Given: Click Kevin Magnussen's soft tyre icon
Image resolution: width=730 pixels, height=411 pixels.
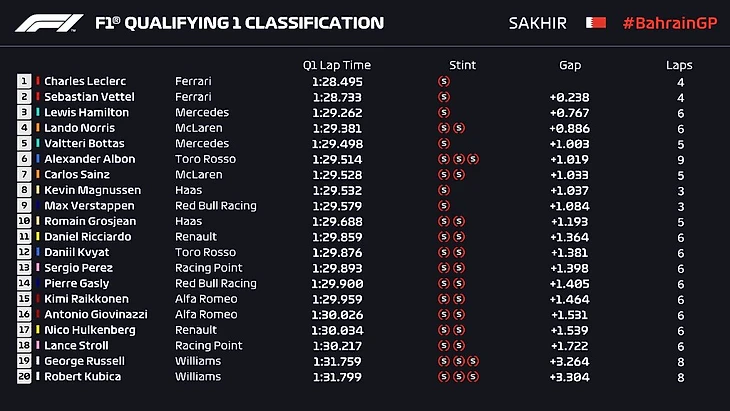Looking at the screenshot, I should click(444, 190).
